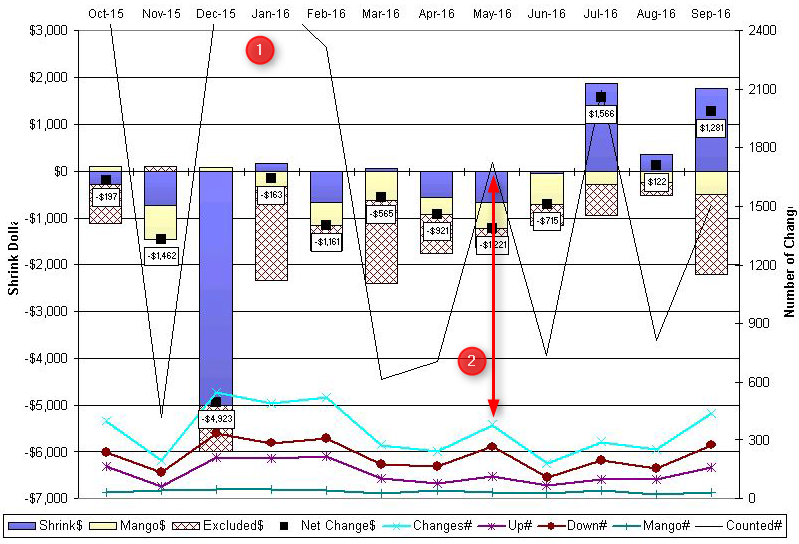
Task: Select the Mango# legend line marker
Action: 627,526
